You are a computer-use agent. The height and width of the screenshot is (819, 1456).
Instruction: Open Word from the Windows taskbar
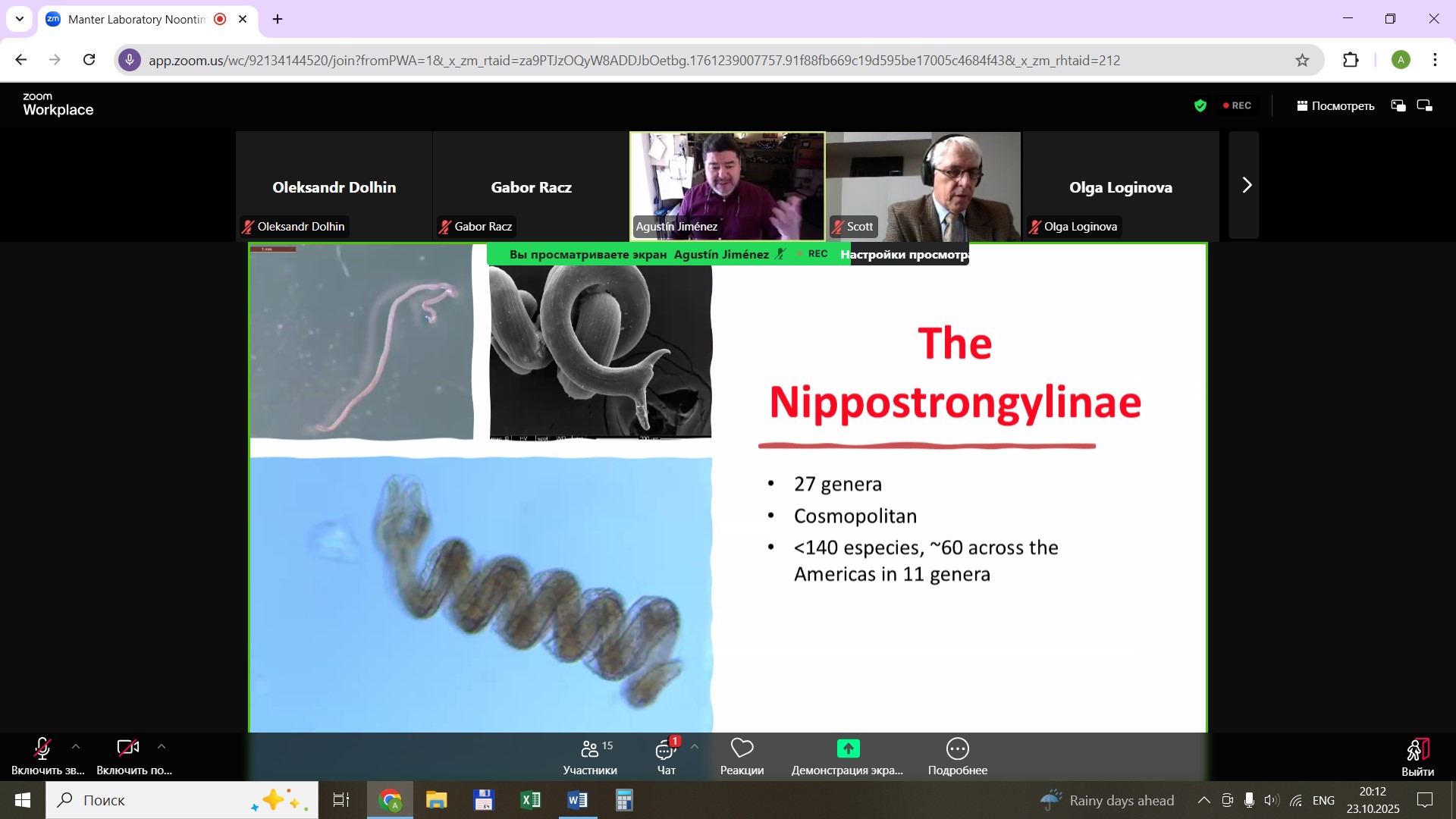tap(577, 800)
